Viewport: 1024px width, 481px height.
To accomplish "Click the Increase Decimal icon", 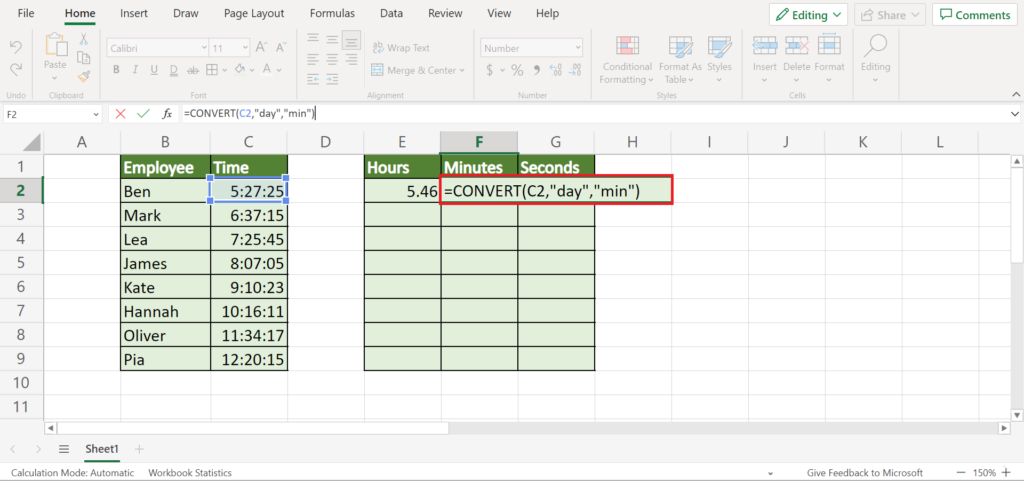I will 556,70.
